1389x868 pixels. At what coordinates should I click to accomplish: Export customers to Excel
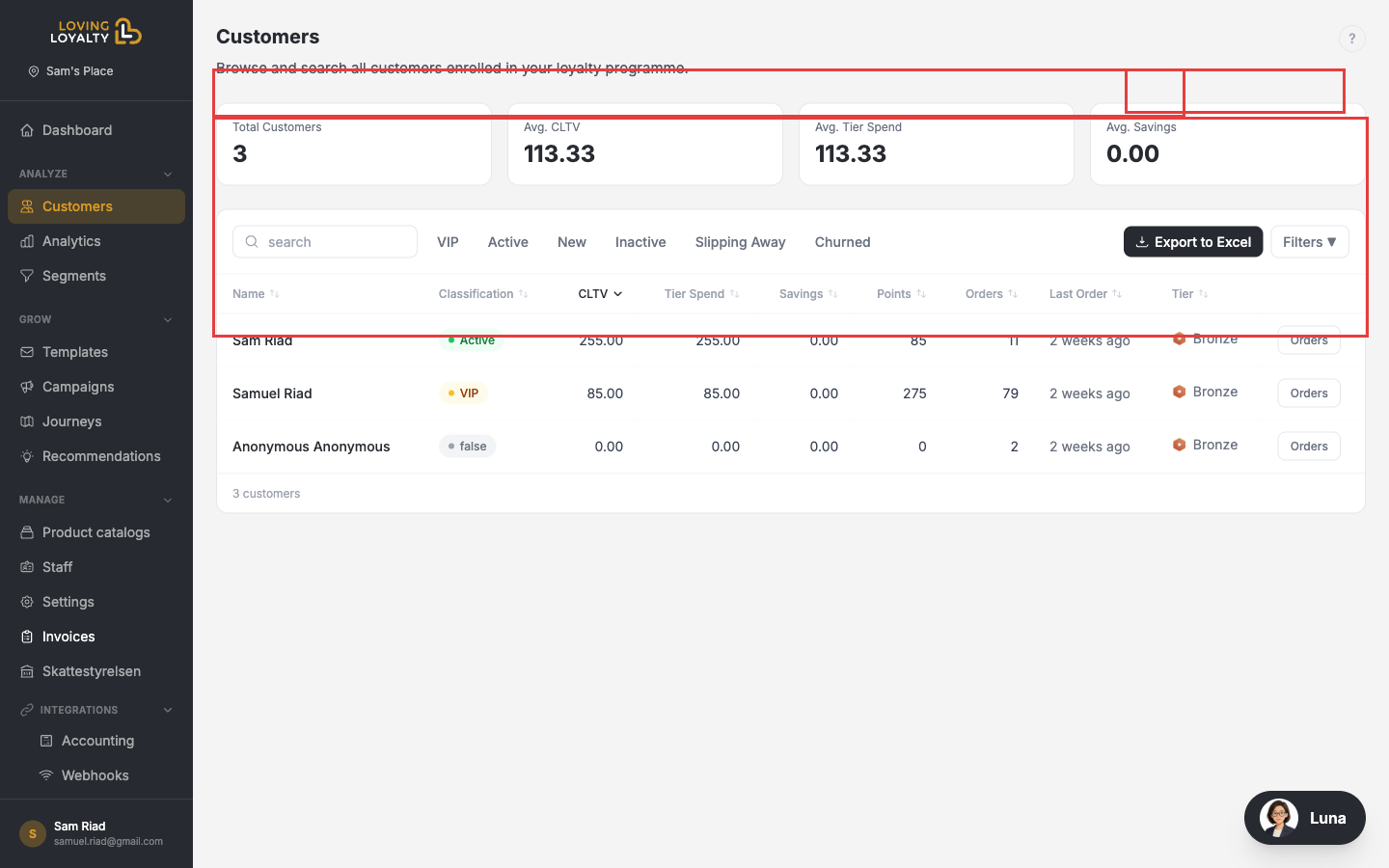(x=1193, y=242)
